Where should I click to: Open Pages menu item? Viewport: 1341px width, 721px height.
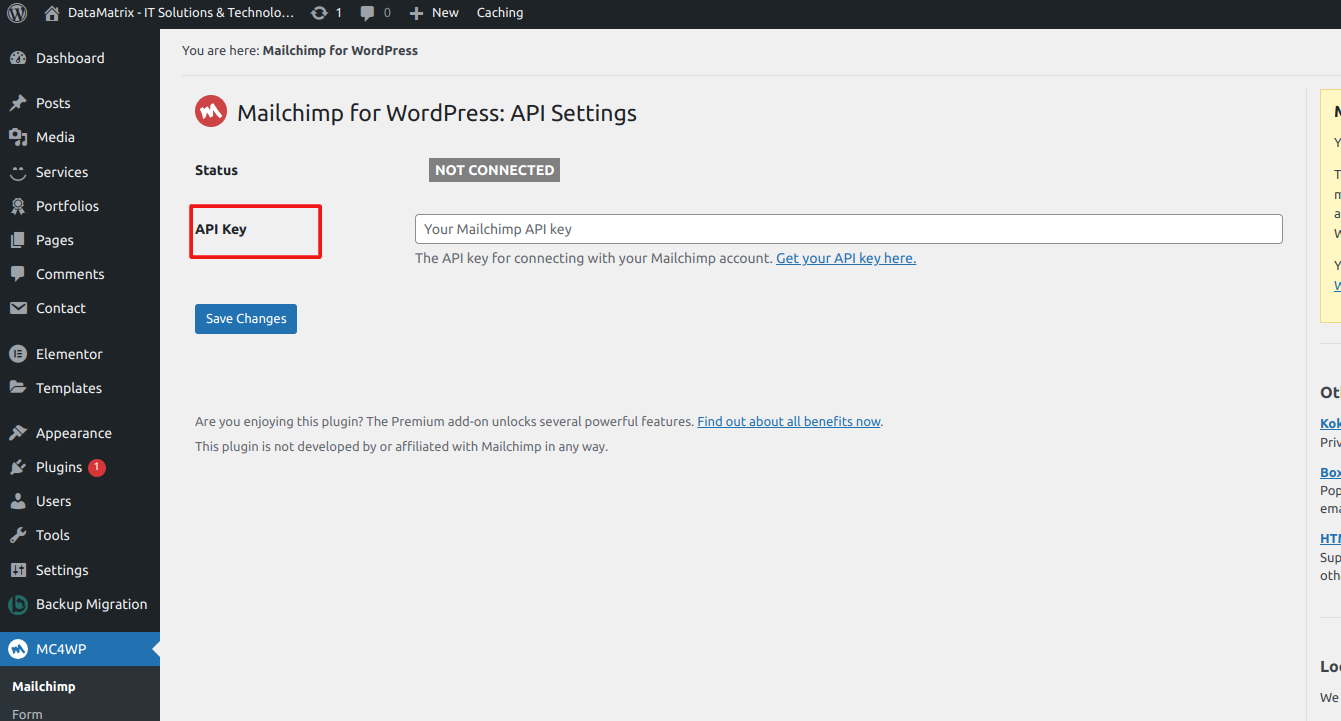tap(80, 240)
